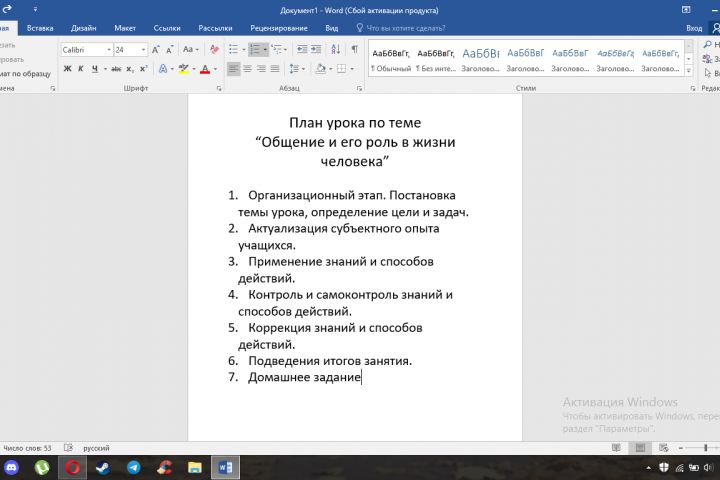
Task: Expand the highlight color dropdown arrow
Action: coord(194,69)
